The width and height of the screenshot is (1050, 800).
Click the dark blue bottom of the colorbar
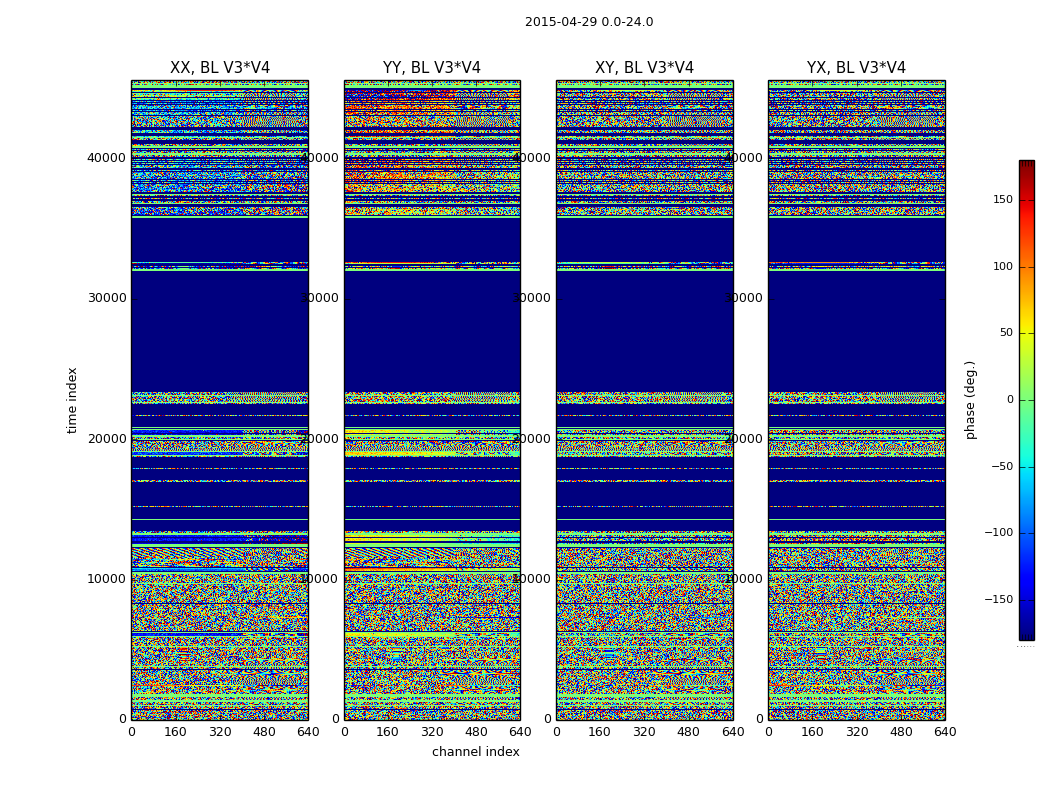1026,633
